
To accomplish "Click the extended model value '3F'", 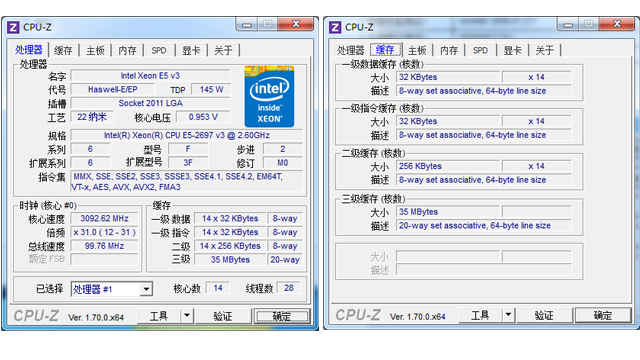I will click(x=188, y=162).
